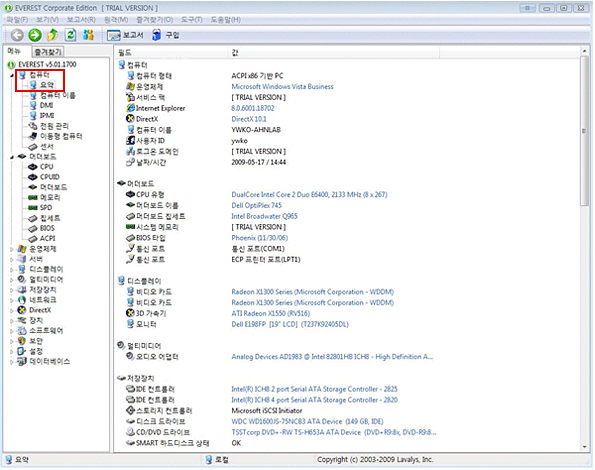Image resolution: width=595 pixels, height=470 pixels.
Task: Open the DirectX 10.1 link
Action: coord(249,119)
